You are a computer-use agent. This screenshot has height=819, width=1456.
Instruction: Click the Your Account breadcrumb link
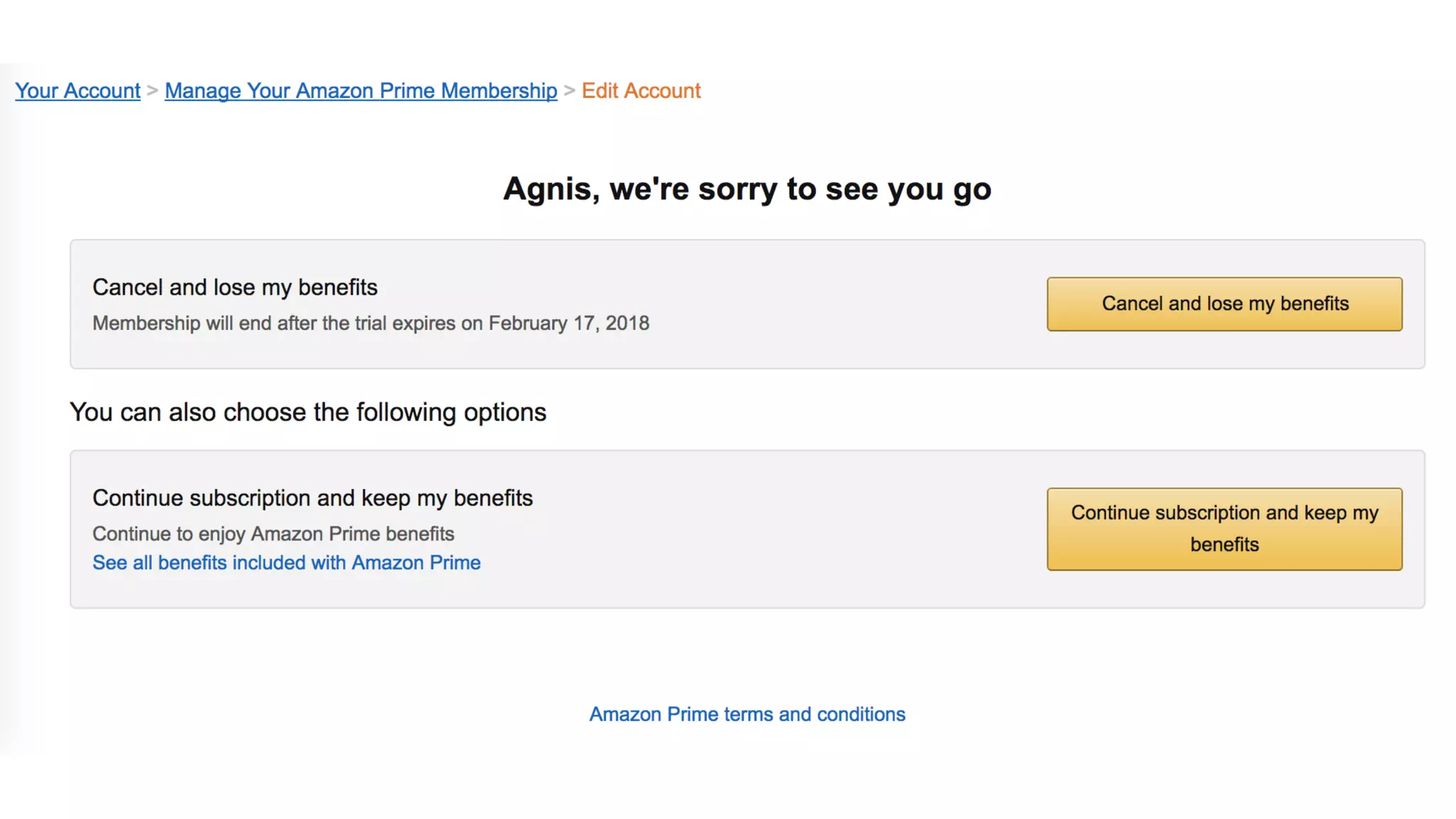77,91
